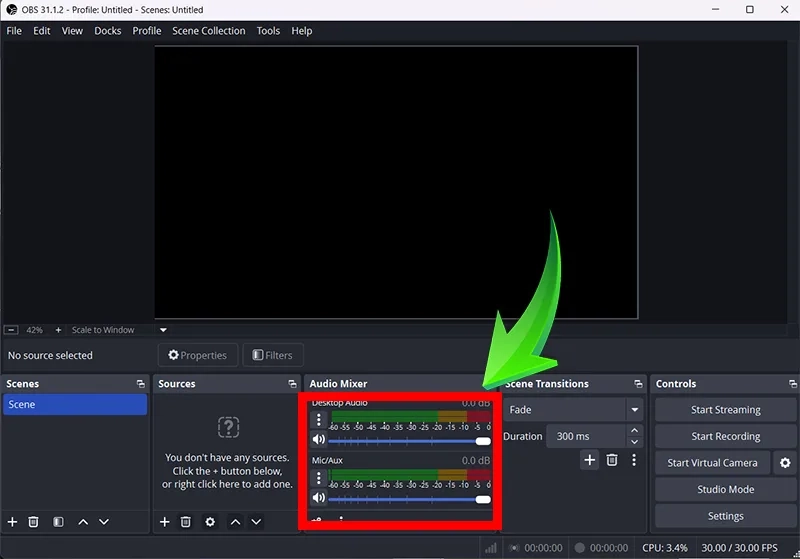Viewport: 800px width, 559px height.
Task: Open Virtual Camera settings gear icon
Action: [785, 463]
